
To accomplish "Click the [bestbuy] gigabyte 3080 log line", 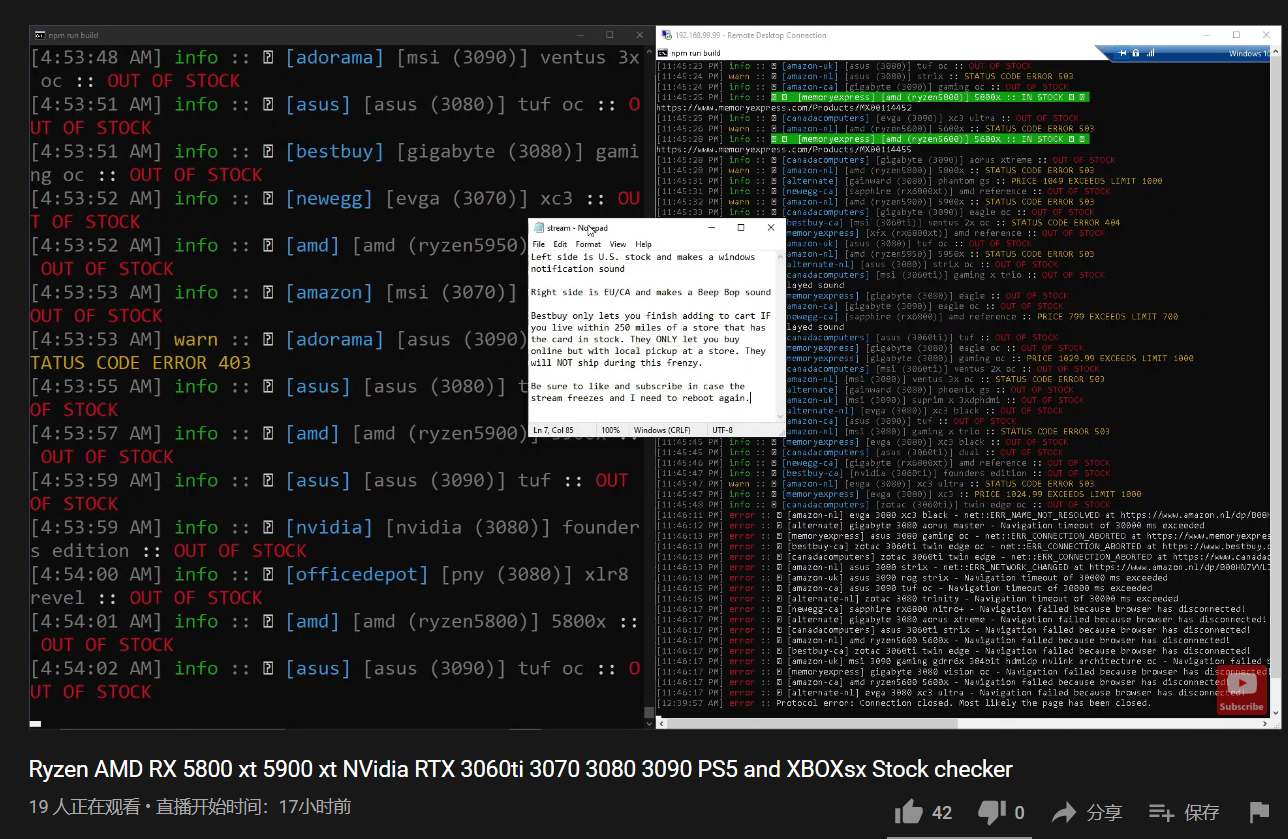I will tap(334, 163).
